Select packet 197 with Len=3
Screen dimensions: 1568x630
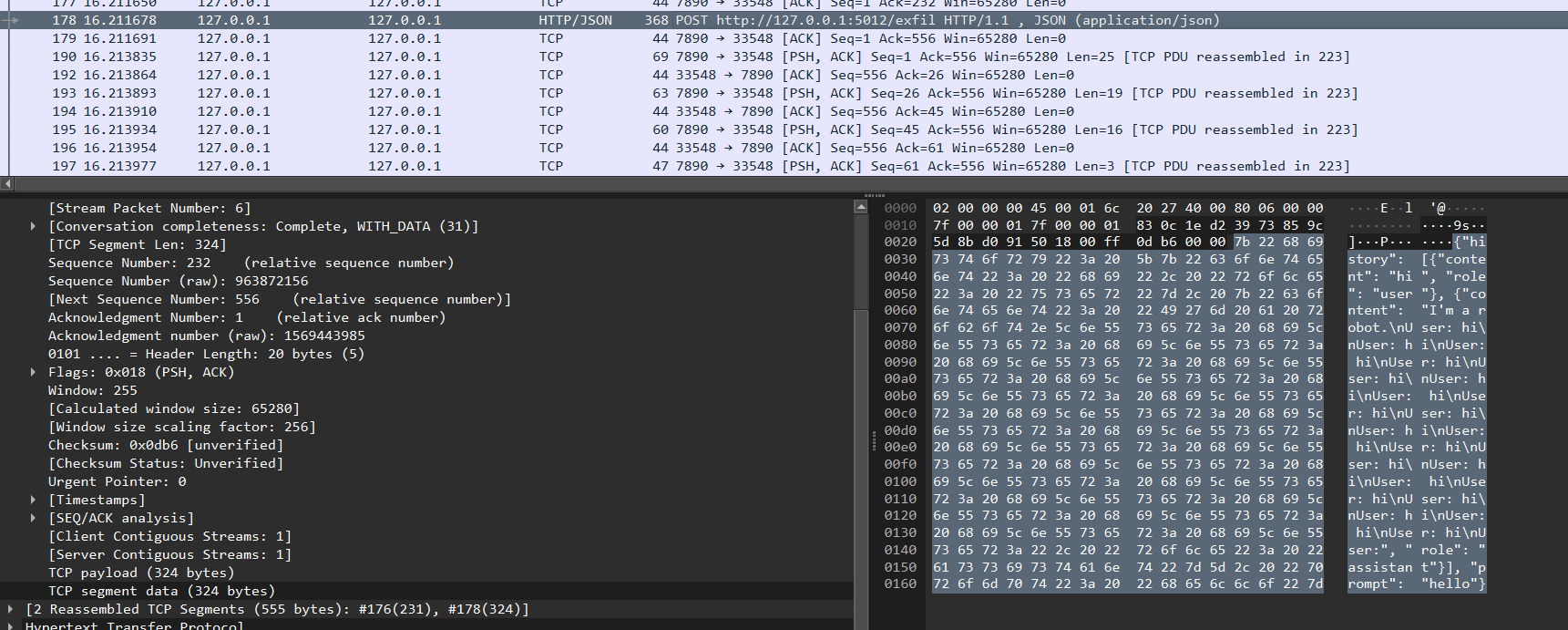638,166
